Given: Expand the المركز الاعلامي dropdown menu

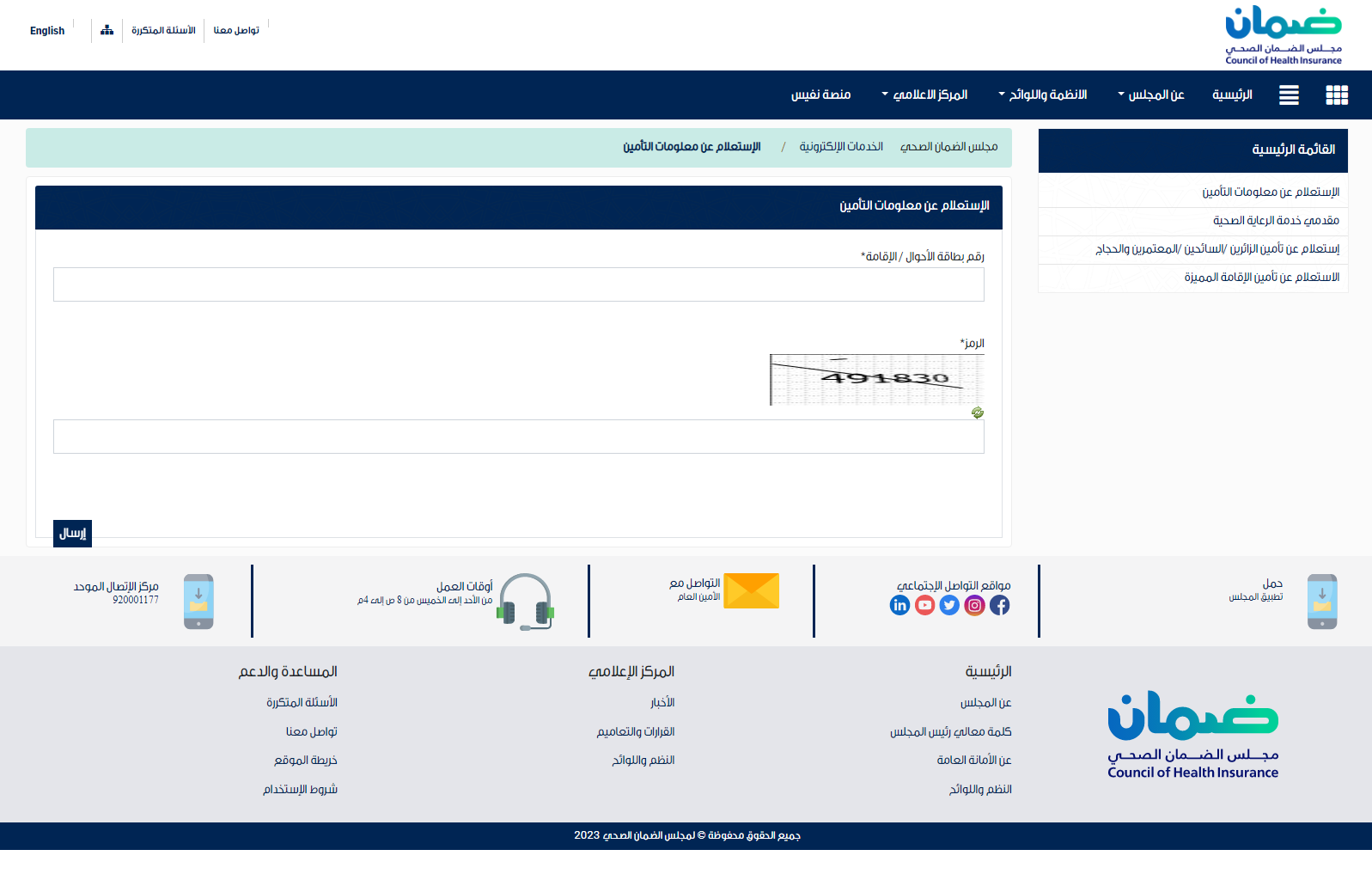Looking at the screenshot, I should click(925, 95).
